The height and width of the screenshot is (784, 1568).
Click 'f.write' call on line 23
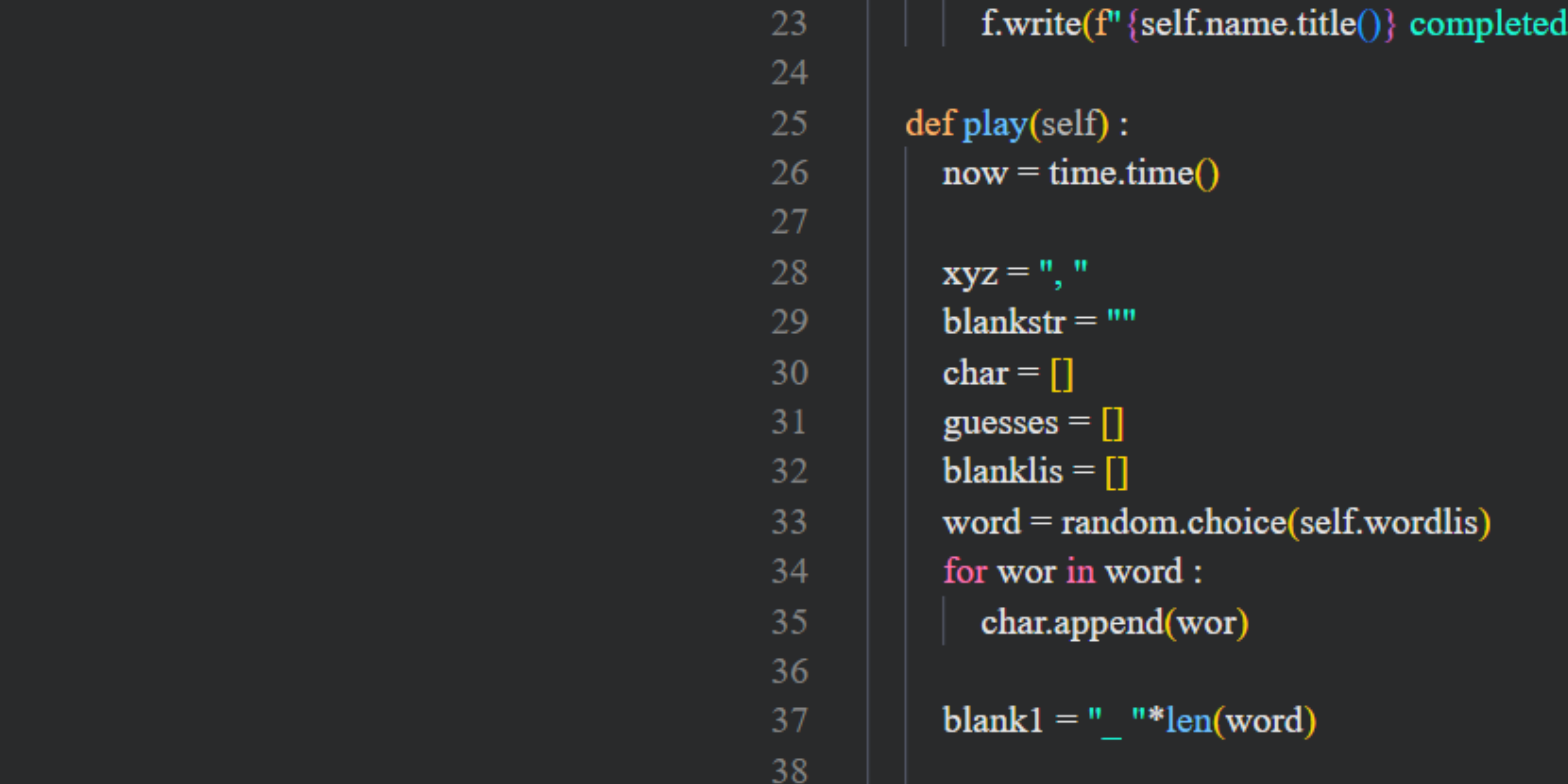point(1030,24)
